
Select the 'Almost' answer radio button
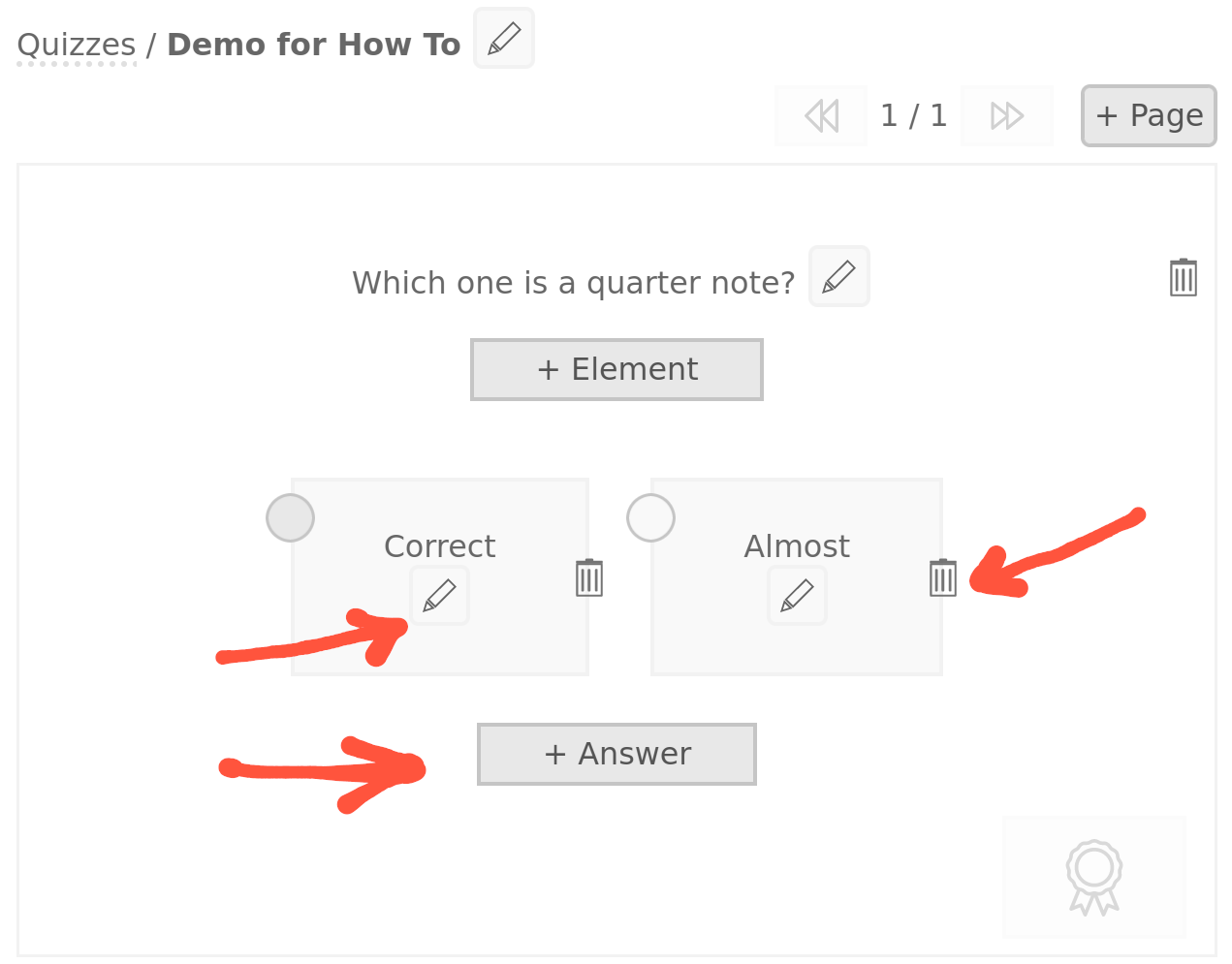pos(650,517)
